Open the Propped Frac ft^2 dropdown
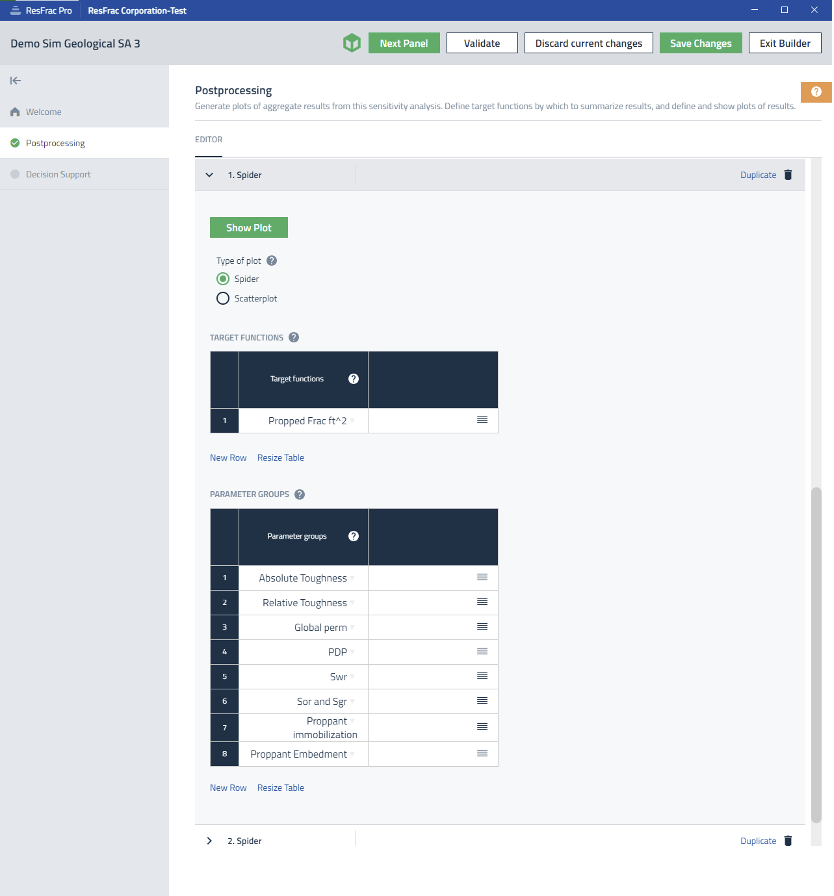Screen dimensions: 834x896 point(352,421)
